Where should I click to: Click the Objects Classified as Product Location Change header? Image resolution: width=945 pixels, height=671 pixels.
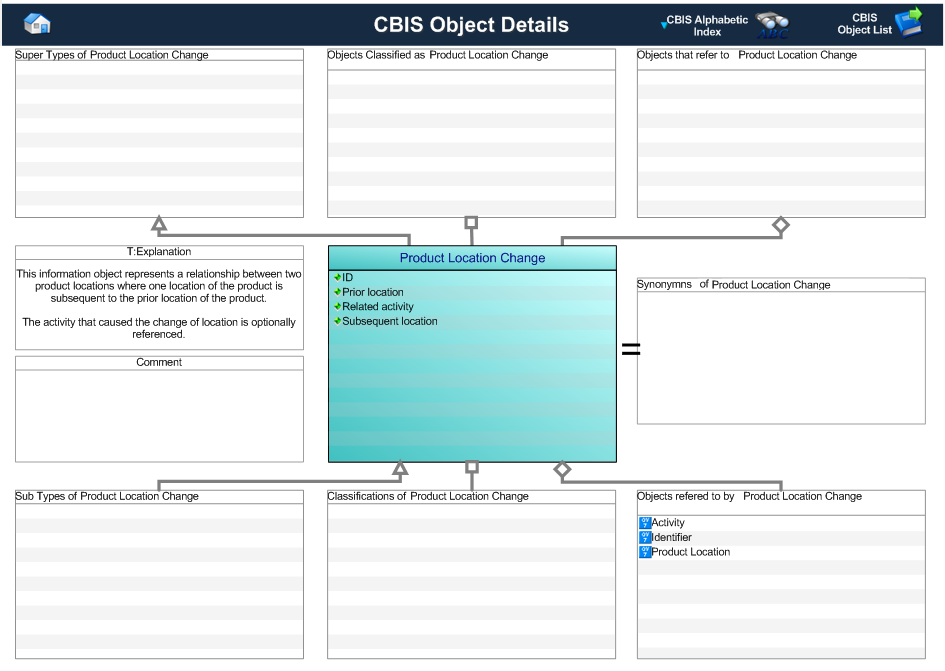coord(438,55)
